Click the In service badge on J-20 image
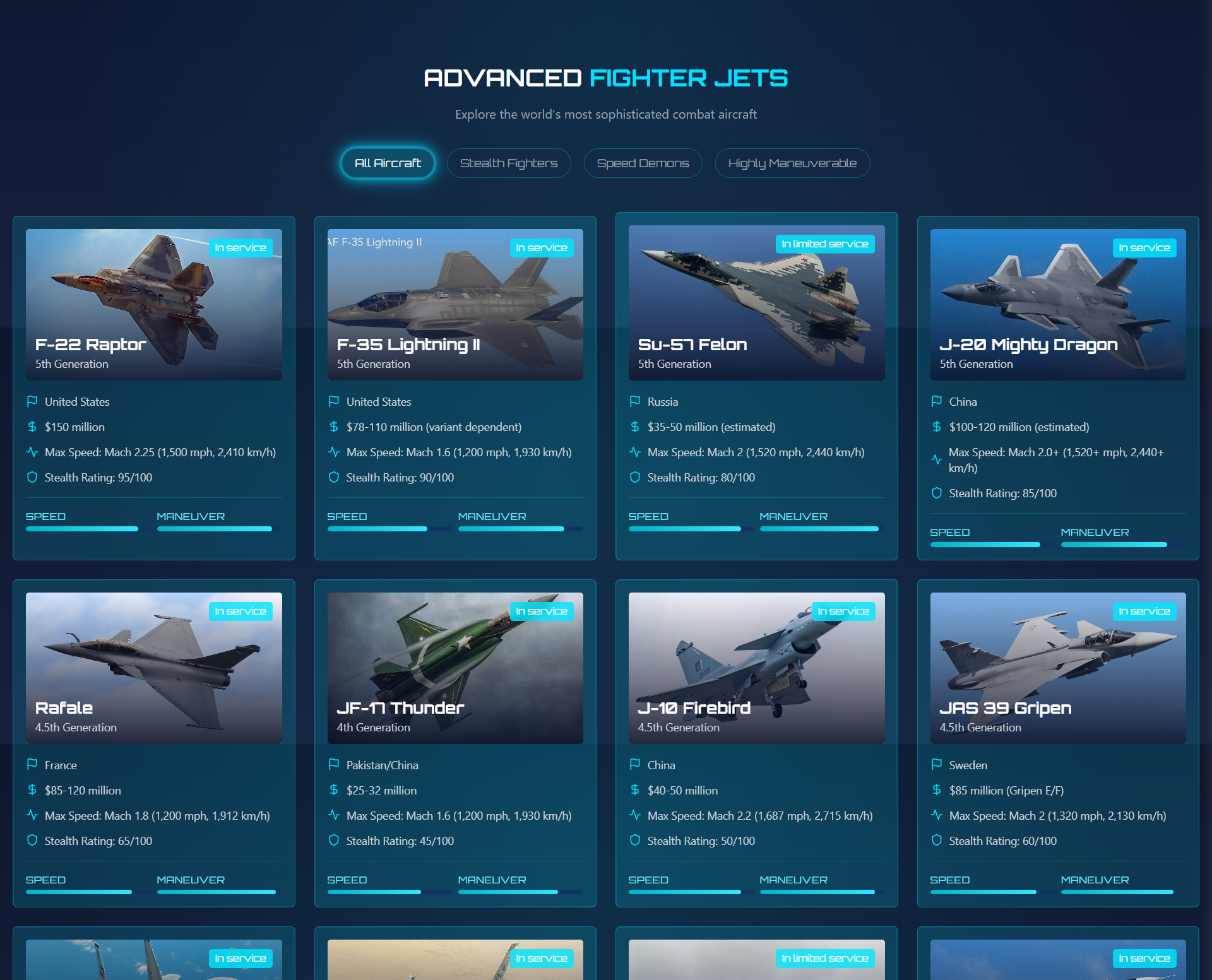 [1144, 248]
